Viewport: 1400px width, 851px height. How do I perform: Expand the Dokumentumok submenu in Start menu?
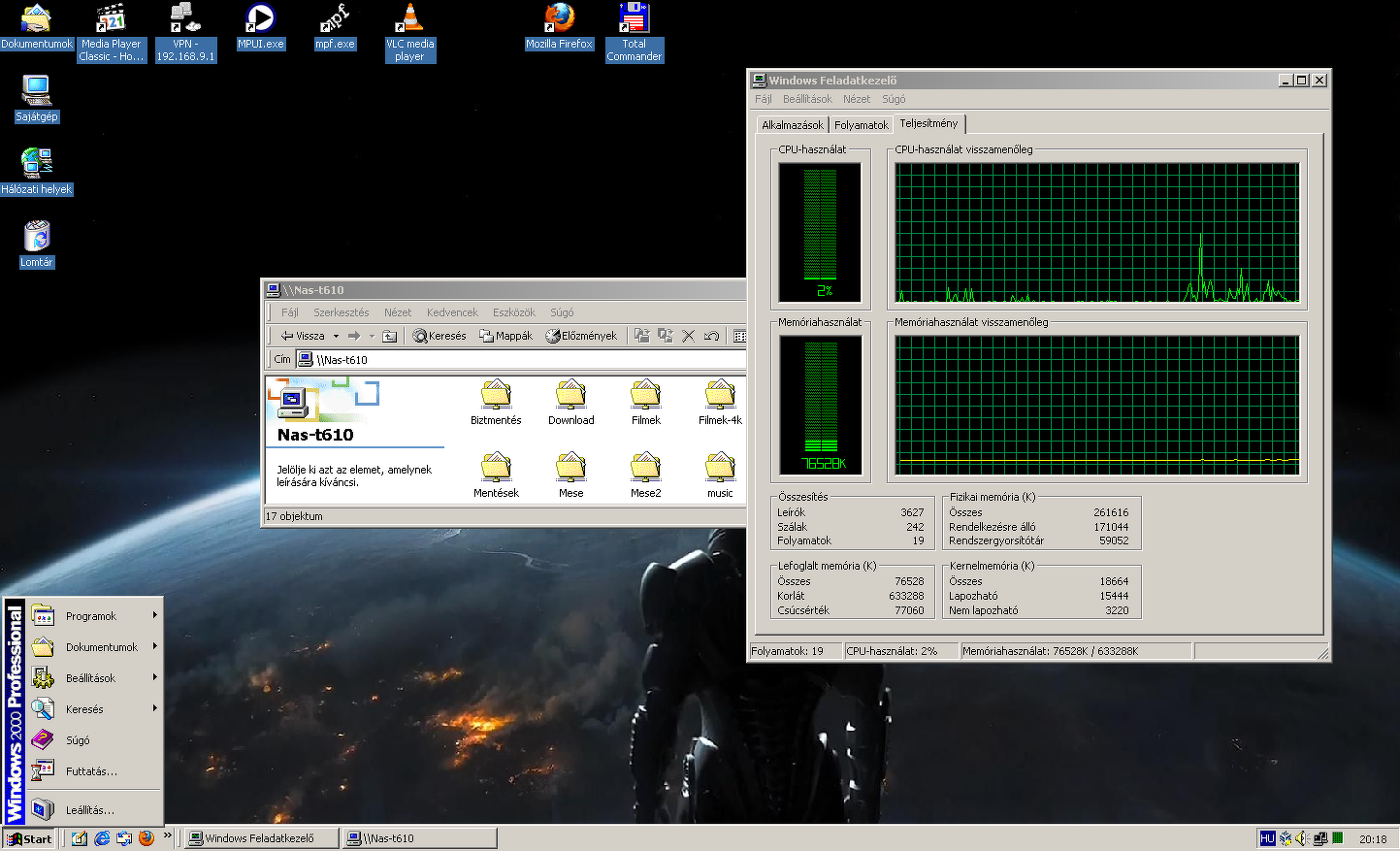coord(96,646)
